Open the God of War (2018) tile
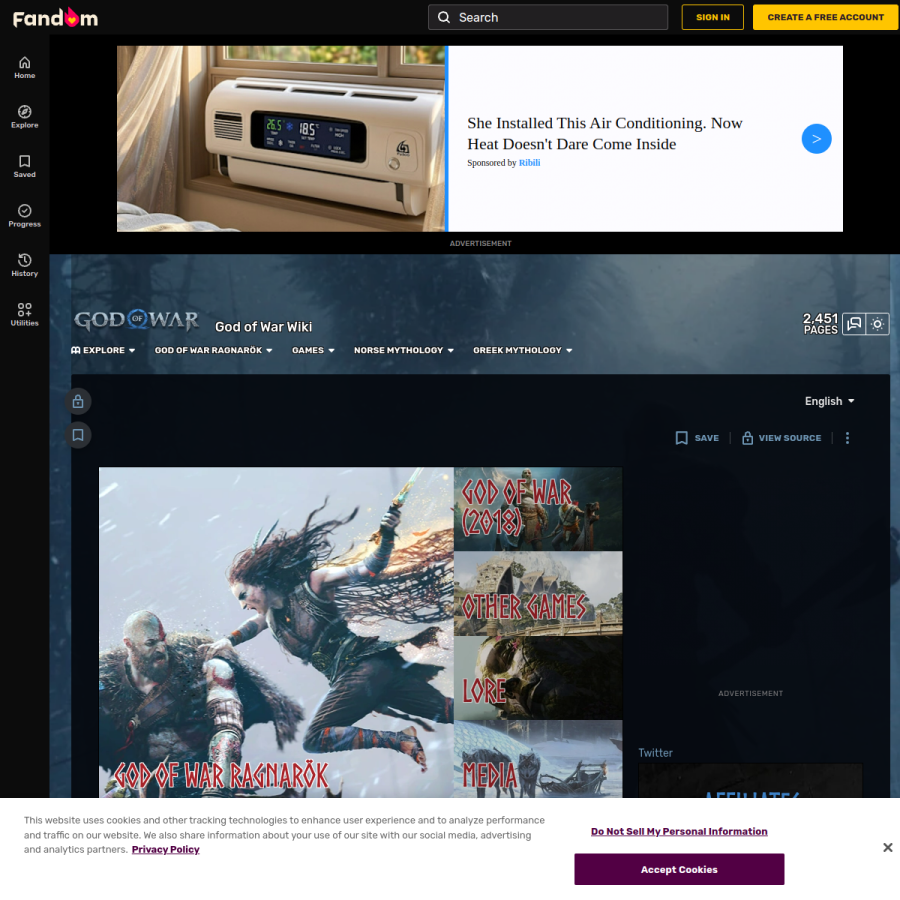The width and height of the screenshot is (900, 900). coord(538,509)
